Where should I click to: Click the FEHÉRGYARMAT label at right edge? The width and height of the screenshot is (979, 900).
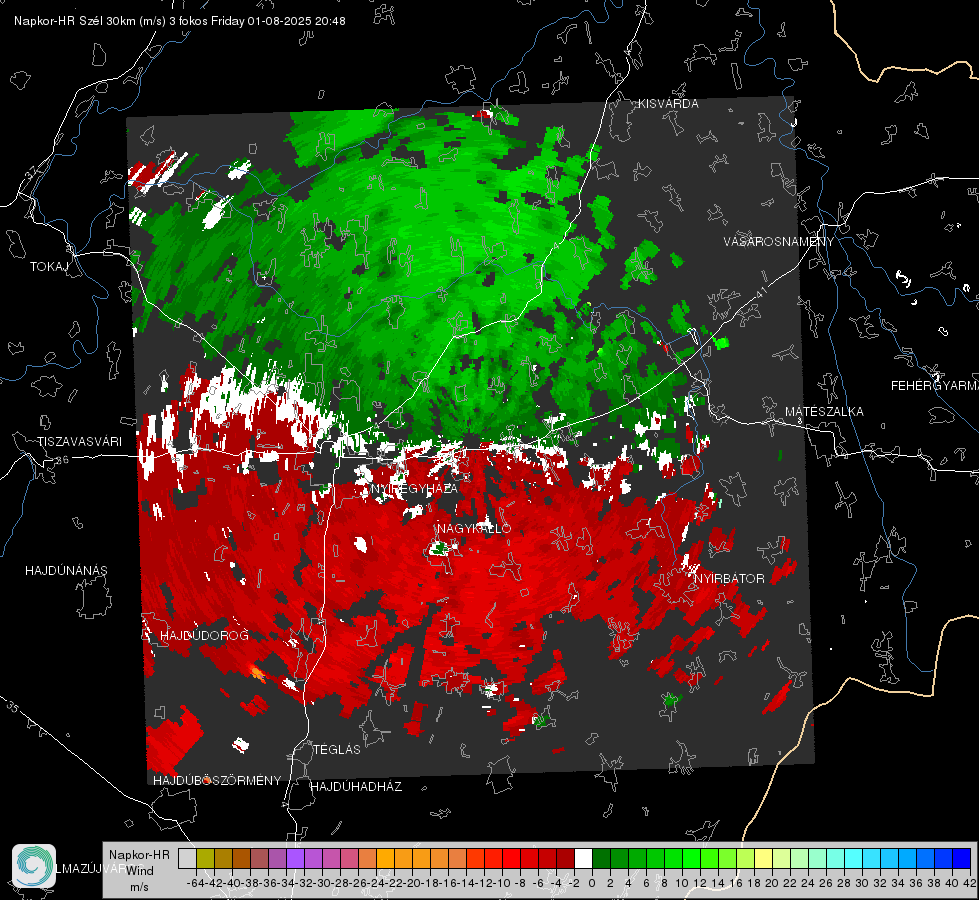(x=934, y=386)
